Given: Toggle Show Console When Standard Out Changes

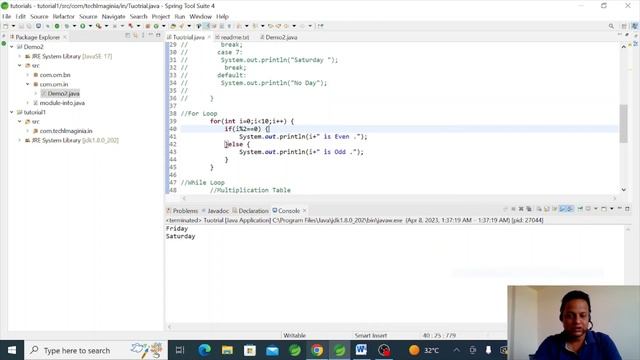Looking at the screenshot, I should [x=562, y=209].
